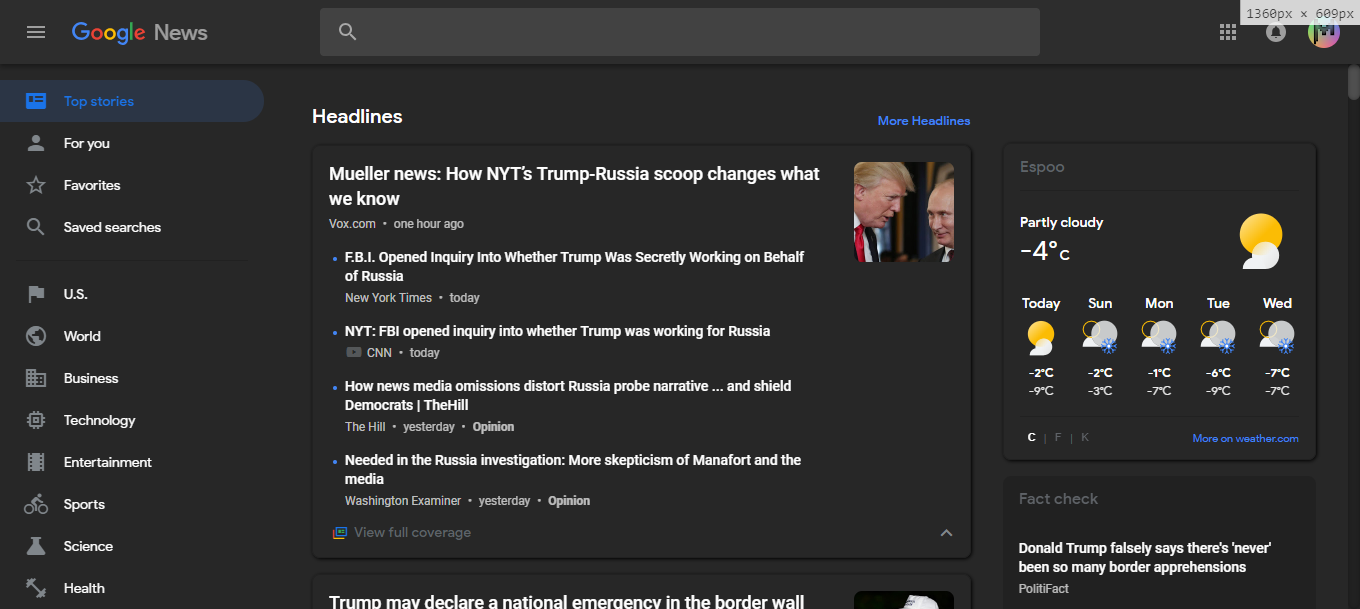
Task: Keep Celsius selected in the weather widget
Action: pos(1031,436)
